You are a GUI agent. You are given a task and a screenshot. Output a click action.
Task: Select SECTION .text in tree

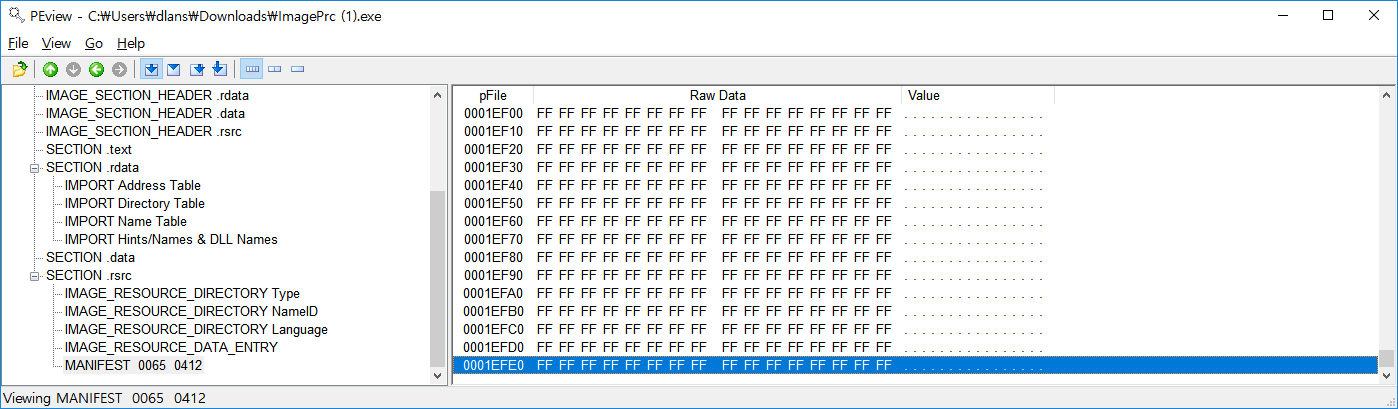point(89,149)
